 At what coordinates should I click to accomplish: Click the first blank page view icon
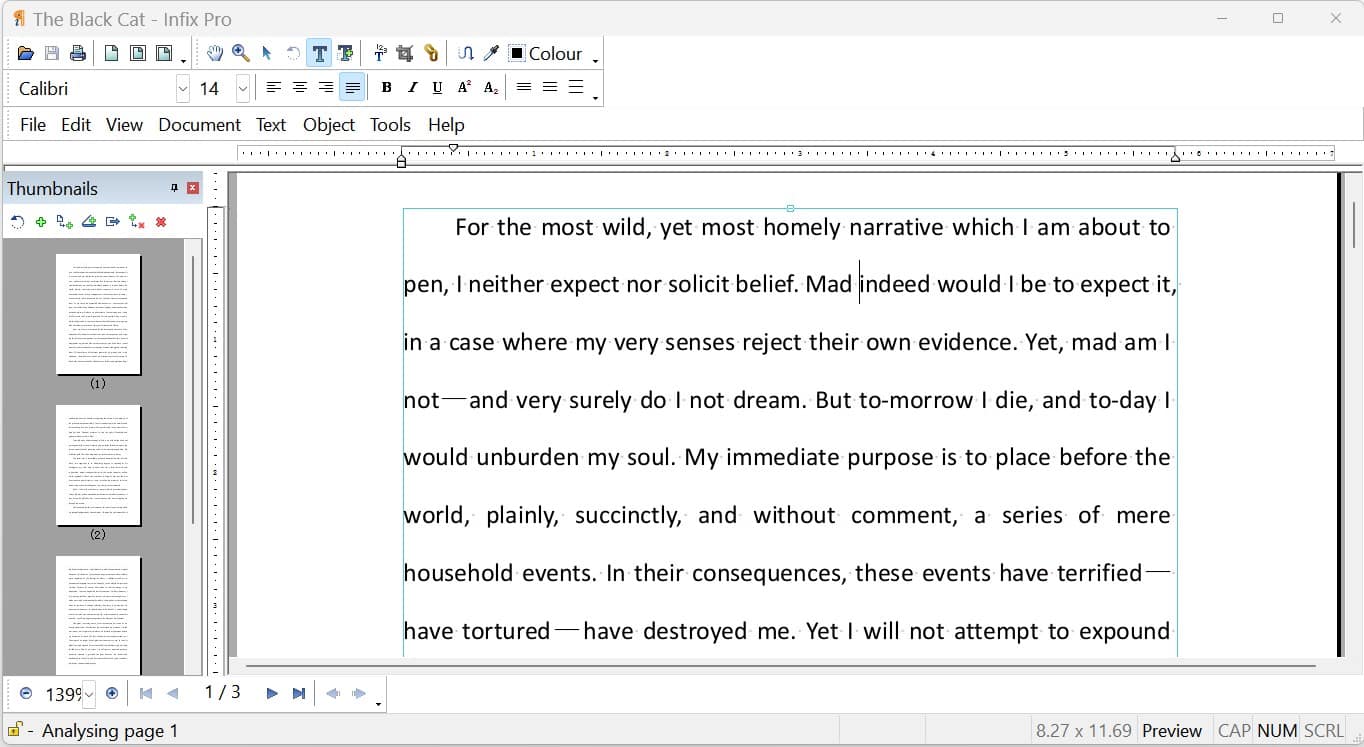tap(112, 54)
